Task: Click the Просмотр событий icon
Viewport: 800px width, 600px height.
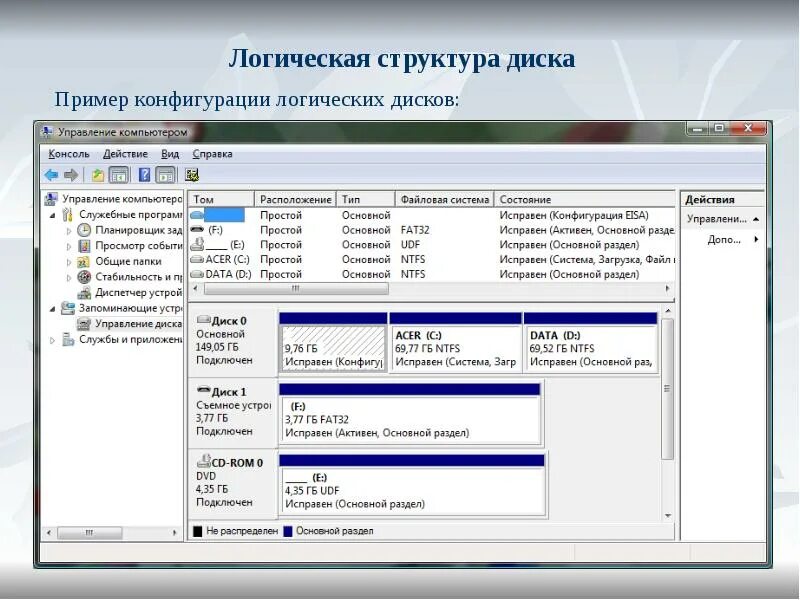Action: click(x=84, y=245)
